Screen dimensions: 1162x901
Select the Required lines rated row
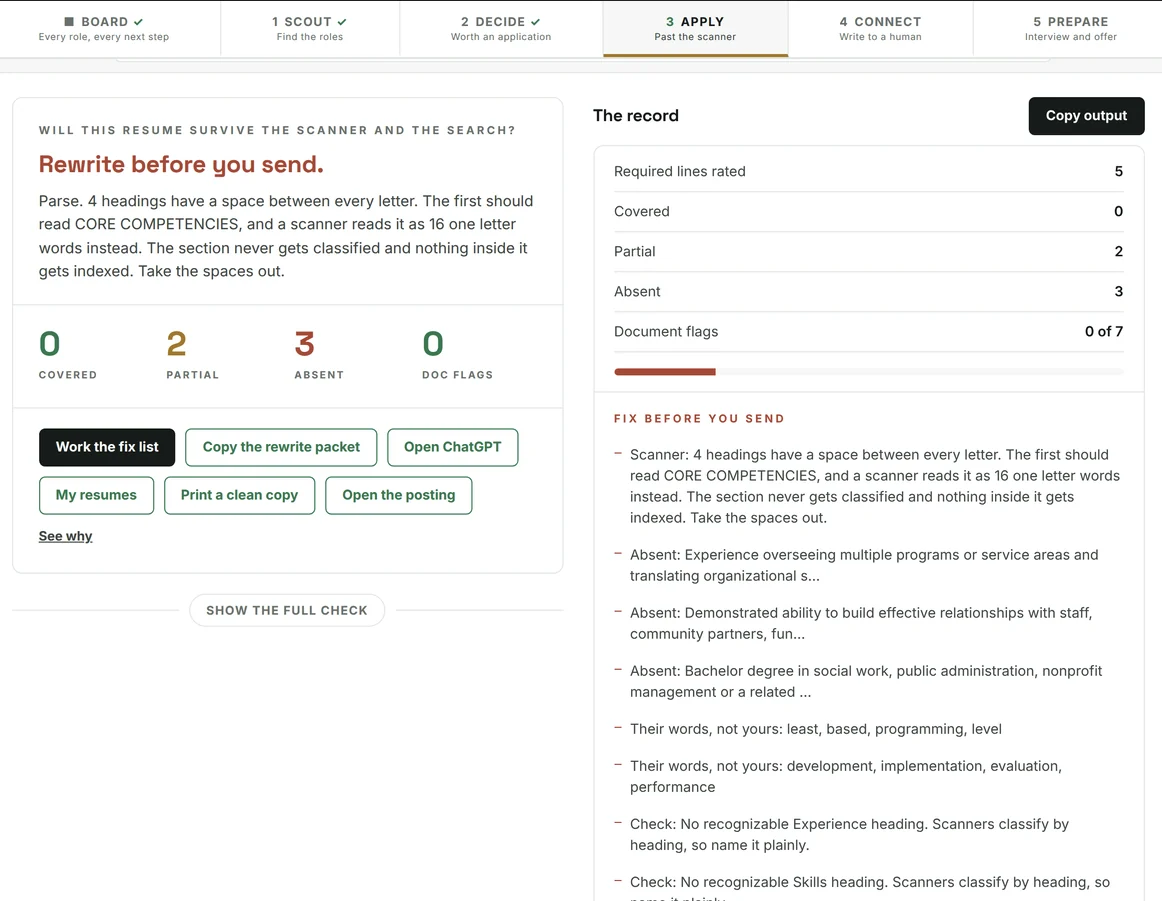click(x=869, y=171)
